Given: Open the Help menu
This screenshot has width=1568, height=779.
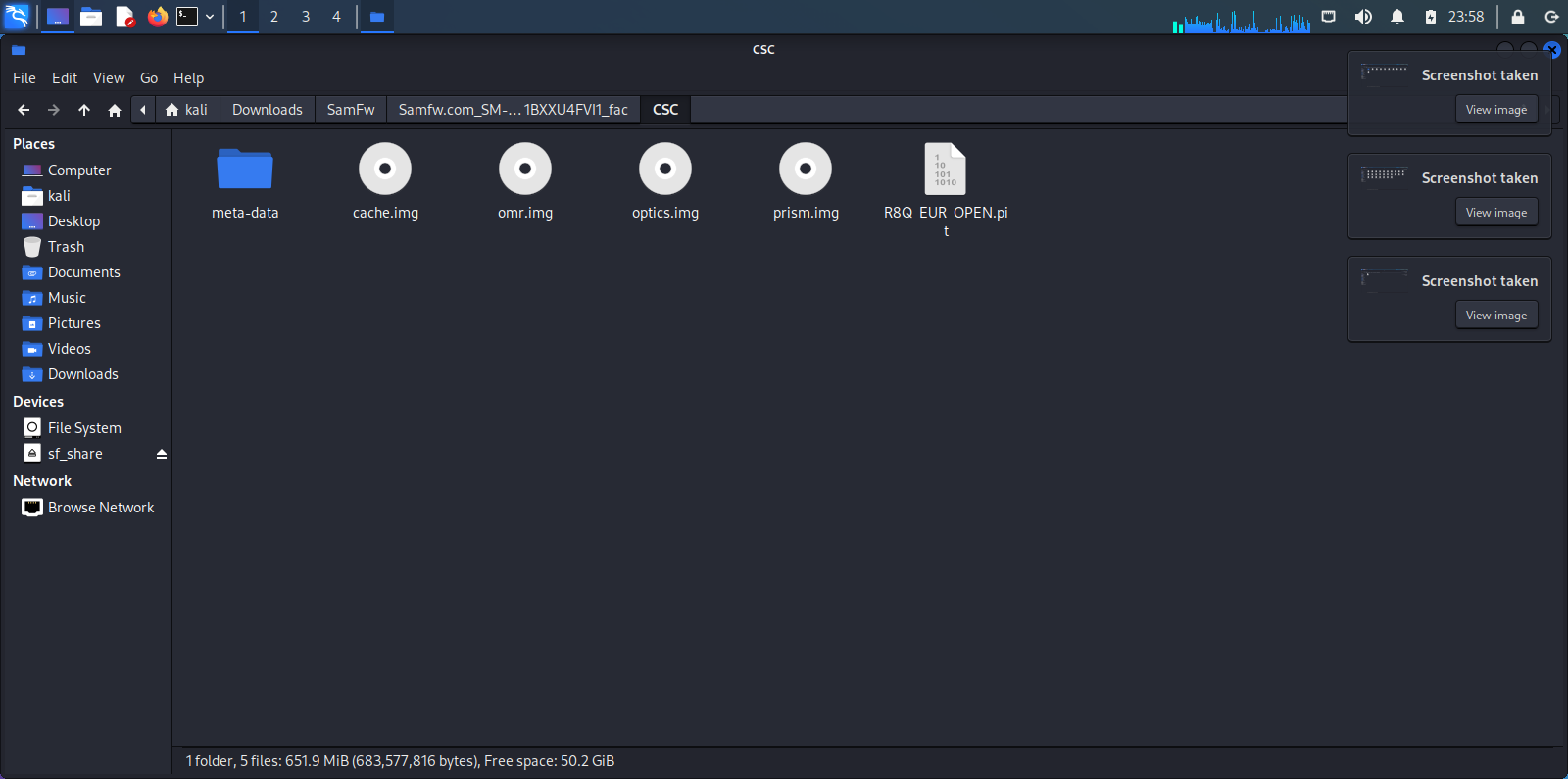Looking at the screenshot, I should click(189, 78).
